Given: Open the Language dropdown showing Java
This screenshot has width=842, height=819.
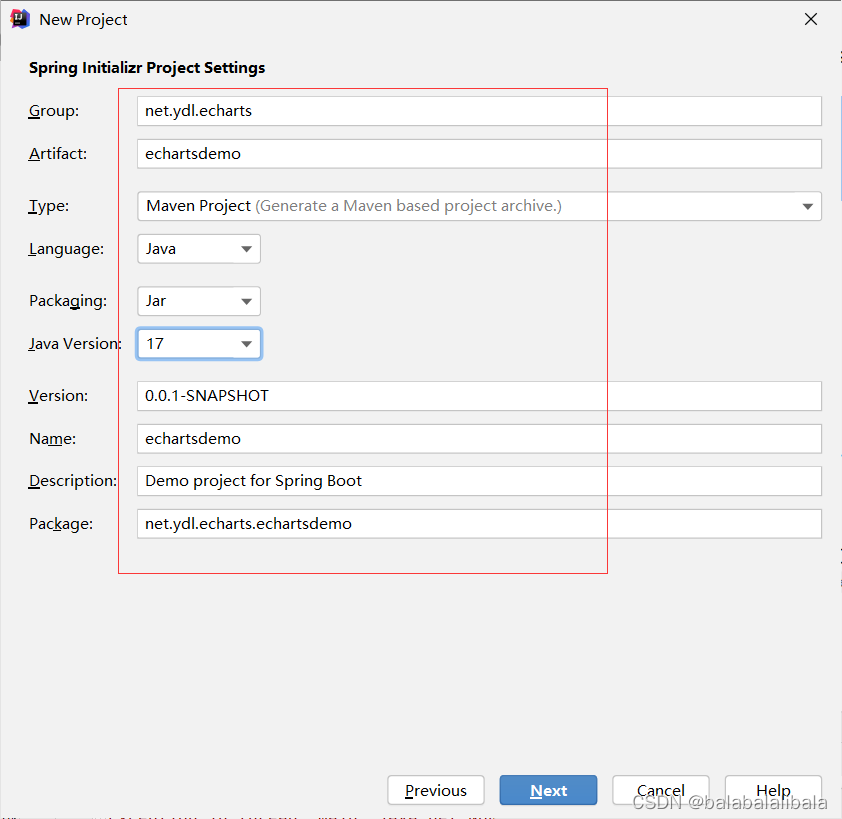Looking at the screenshot, I should coord(199,249).
